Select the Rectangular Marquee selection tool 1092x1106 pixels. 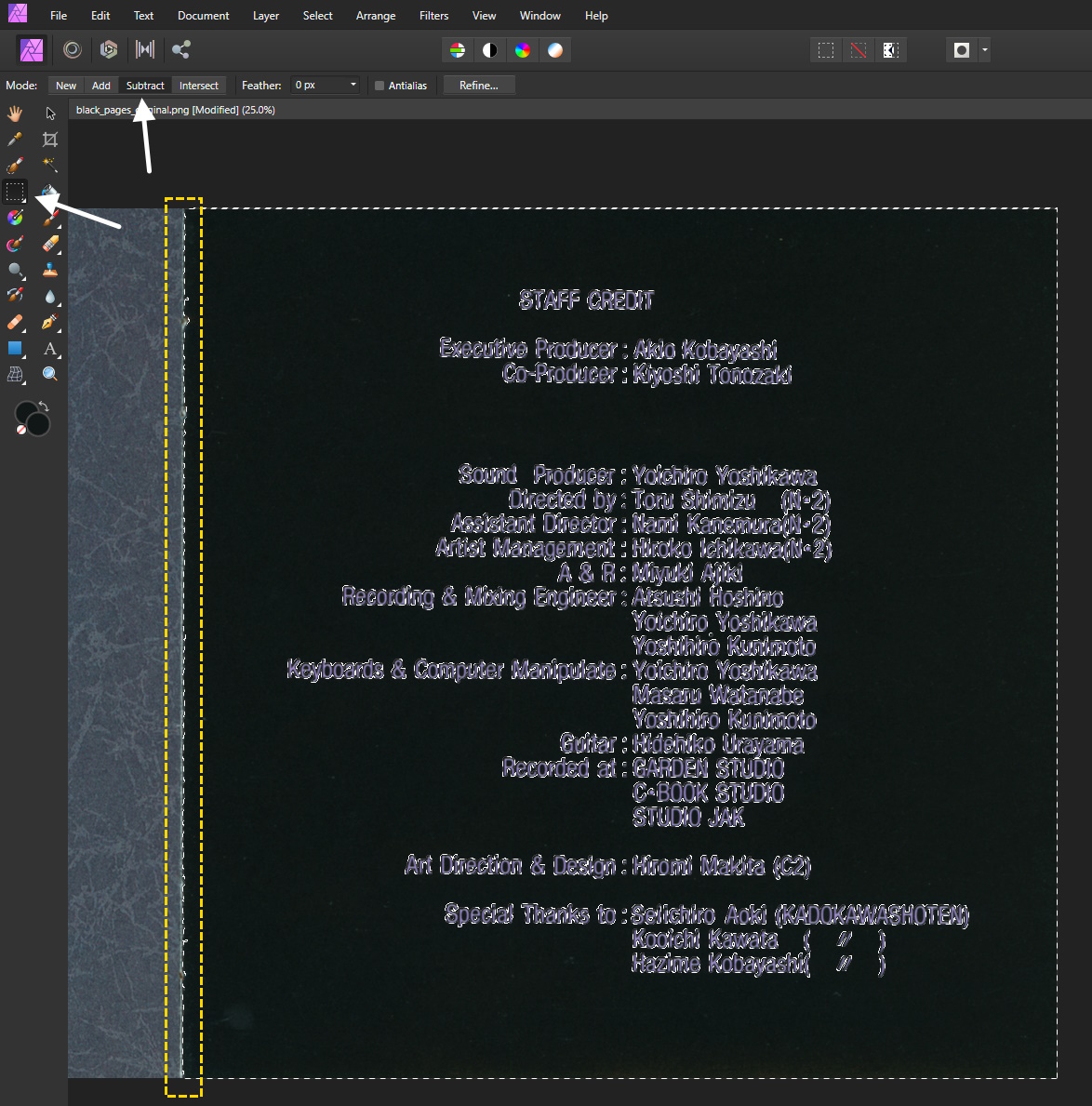[15, 192]
